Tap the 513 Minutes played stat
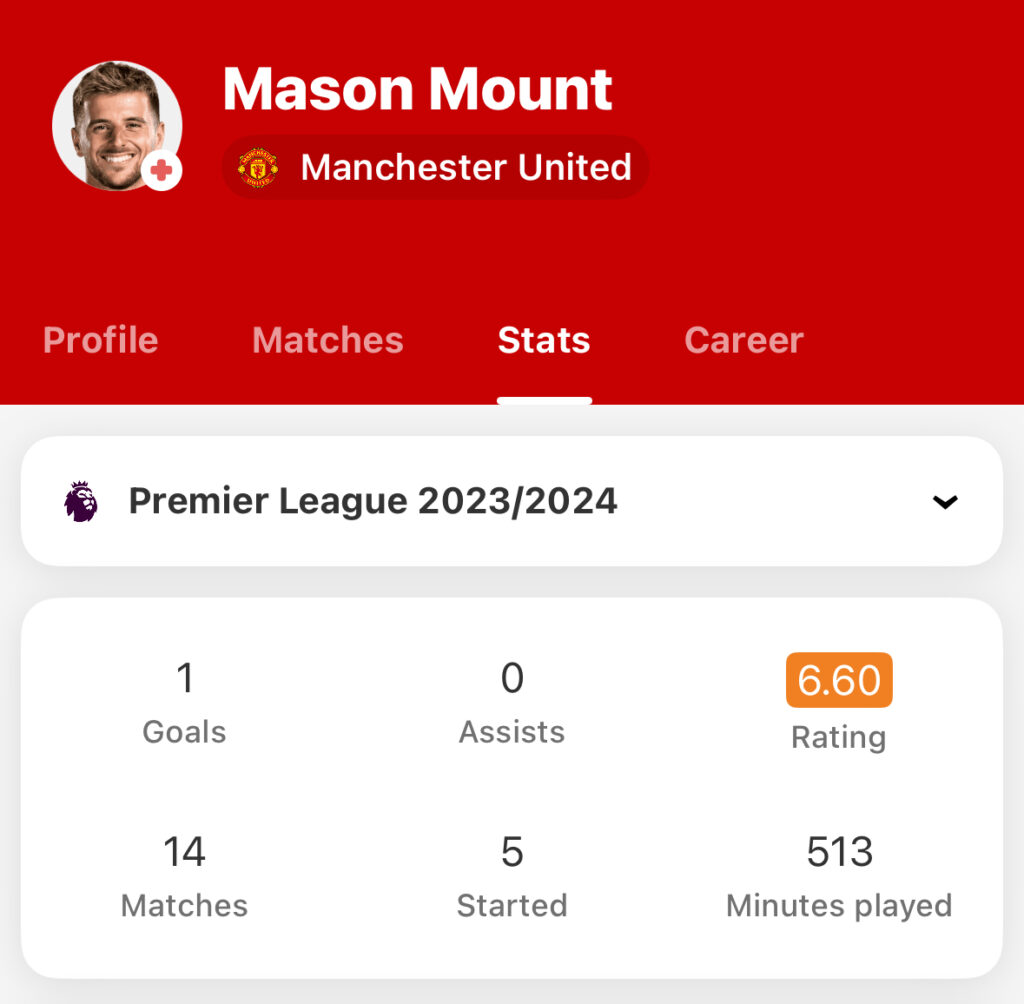The image size is (1024, 1004). (x=839, y=876)
